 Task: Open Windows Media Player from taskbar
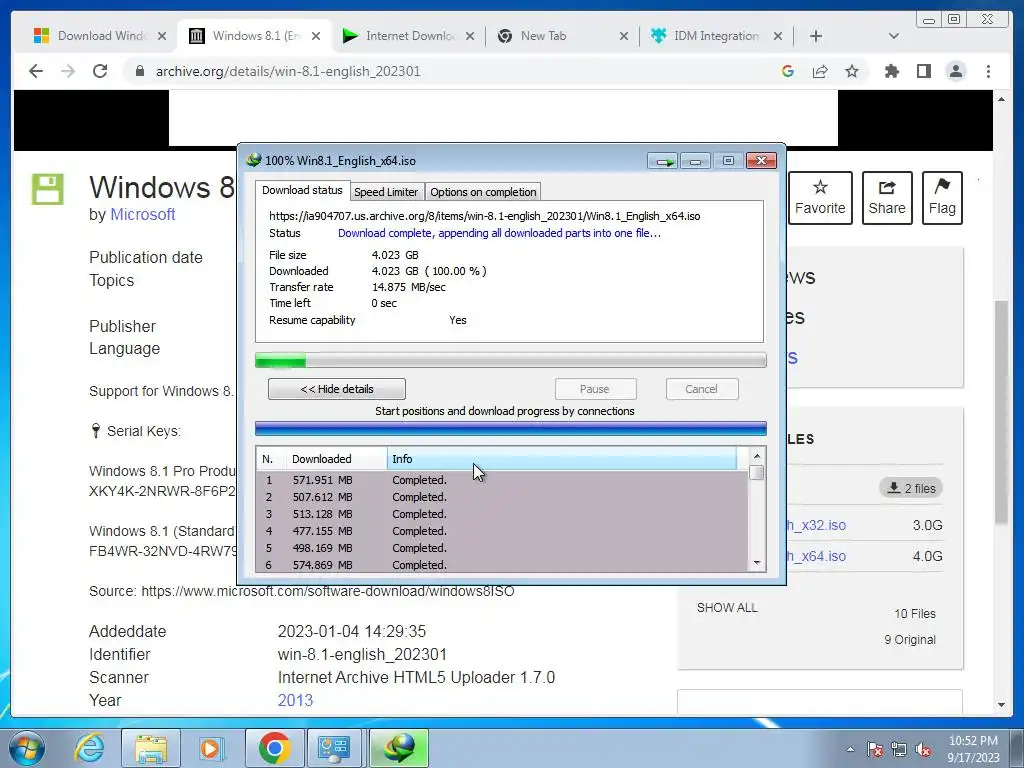[211, 748]
